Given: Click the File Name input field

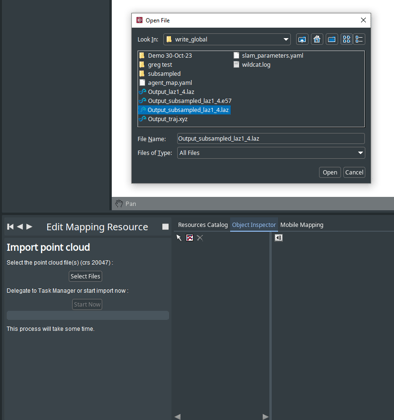Looking at the screenshot, I should coord(271,139).
